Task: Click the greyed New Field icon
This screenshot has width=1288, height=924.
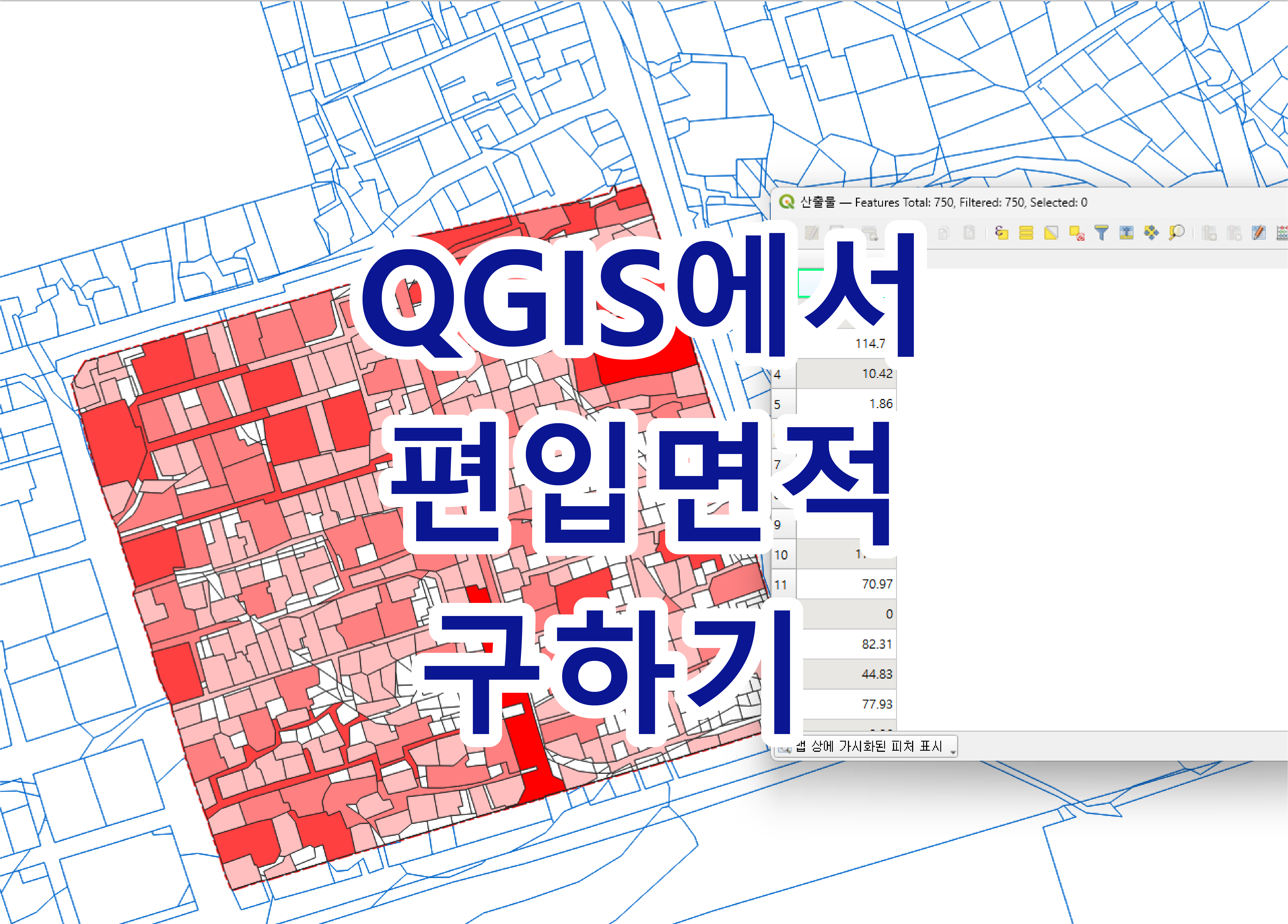Action: [1209, 233]
